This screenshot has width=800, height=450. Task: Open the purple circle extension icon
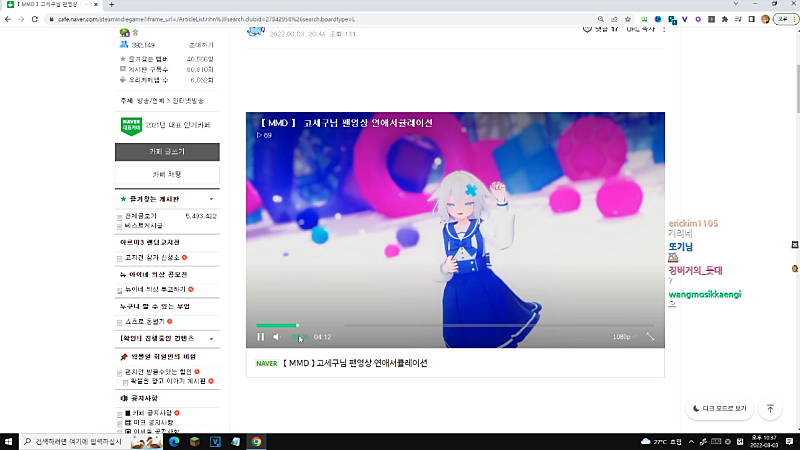(698, 19)
